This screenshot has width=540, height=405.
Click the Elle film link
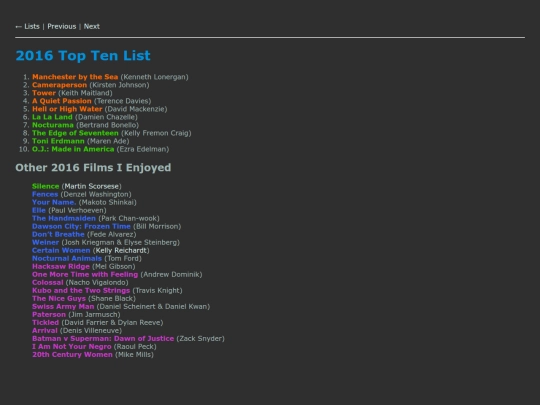[39, 210]
